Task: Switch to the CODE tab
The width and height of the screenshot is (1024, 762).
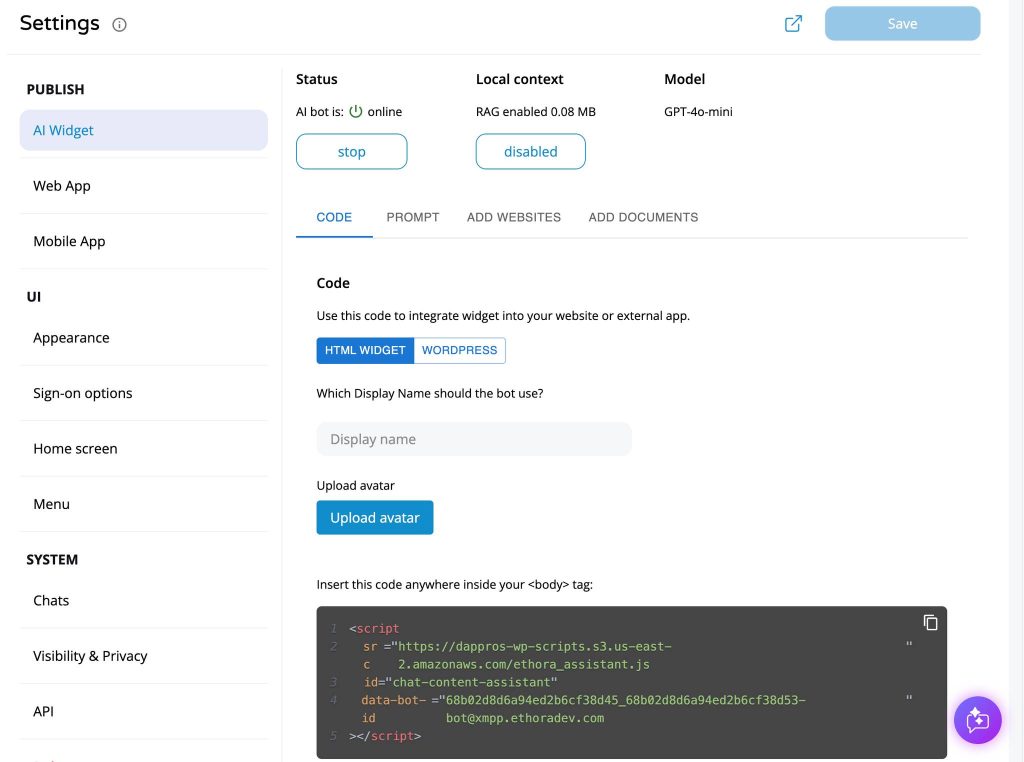Action: (x=334, y=217)
